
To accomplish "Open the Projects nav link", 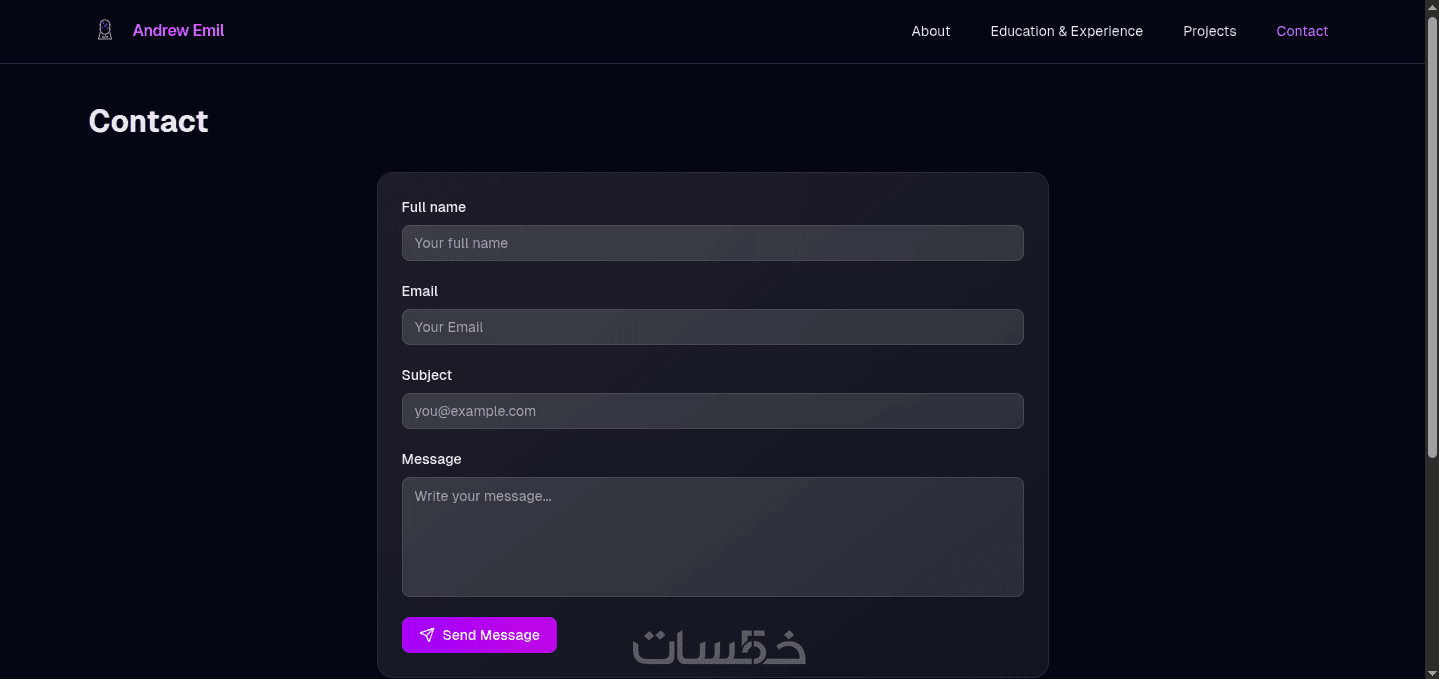I will (1209, 31).
